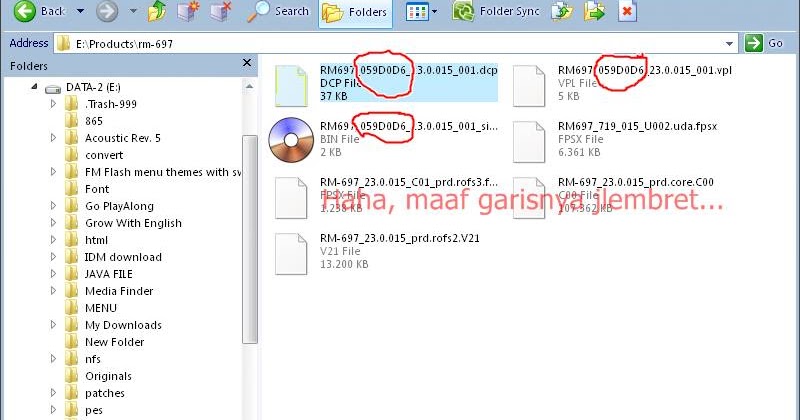Screen dimensions: 800x420
Task: Select the IDM download folder
Action: tap(123, 257)
